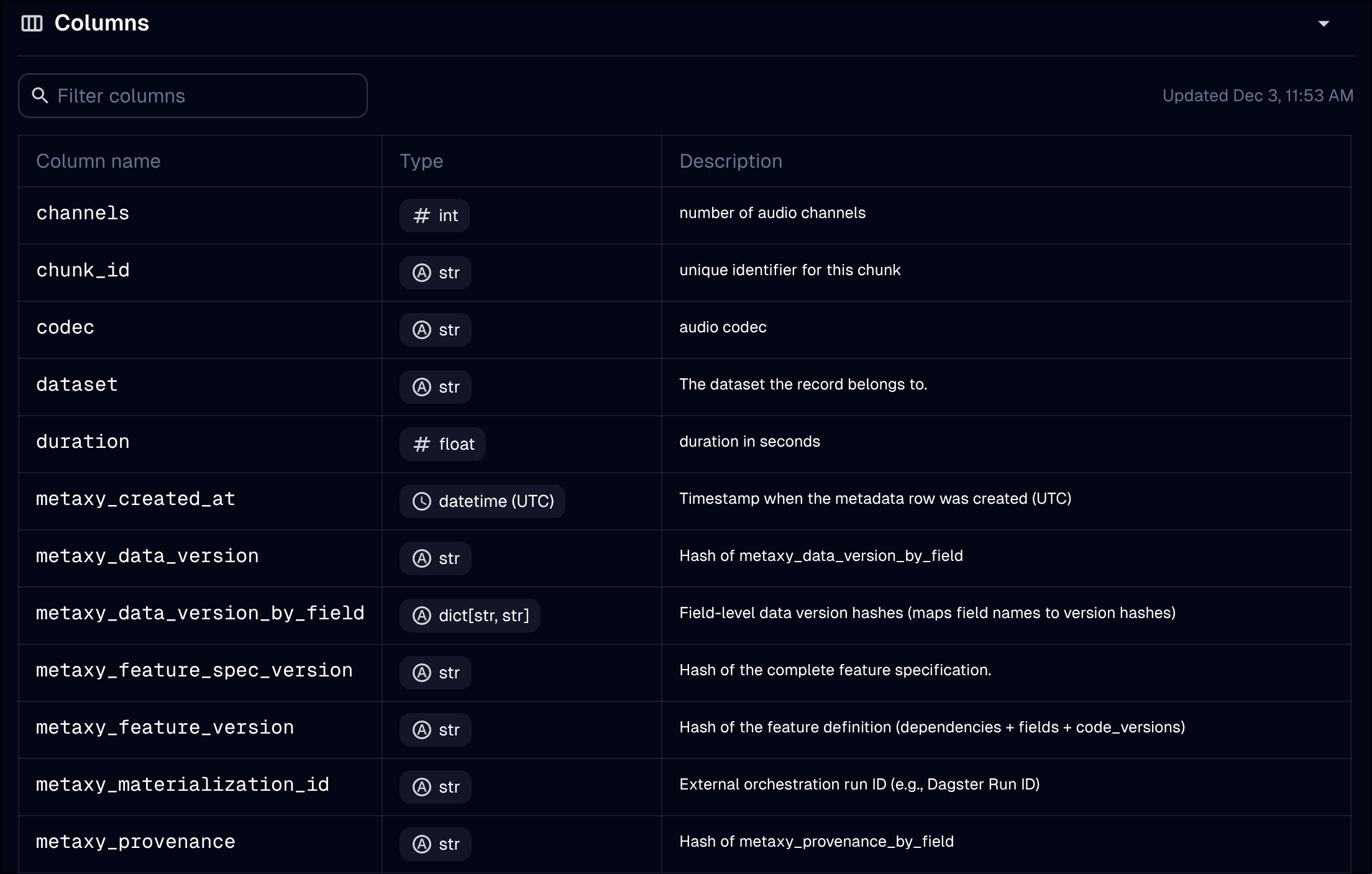Click the string icon in chunk_id row
The image size is (1372, 874).
(422, 273)
